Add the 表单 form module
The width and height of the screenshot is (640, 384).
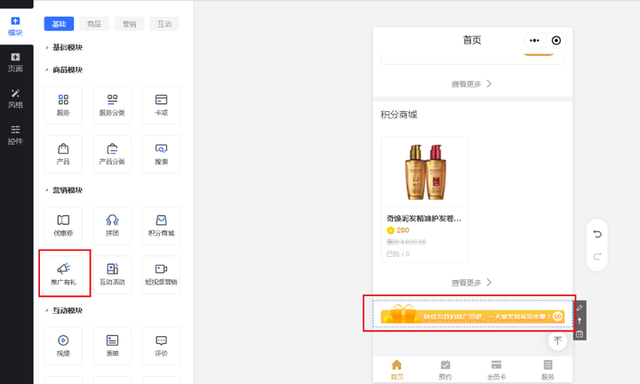(x=112, y=346)
